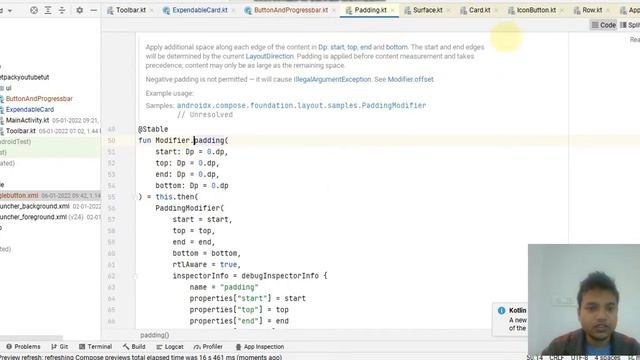Click the expand all icon in project panel
The width and height of the screenshot is (640, 360).
48,10
